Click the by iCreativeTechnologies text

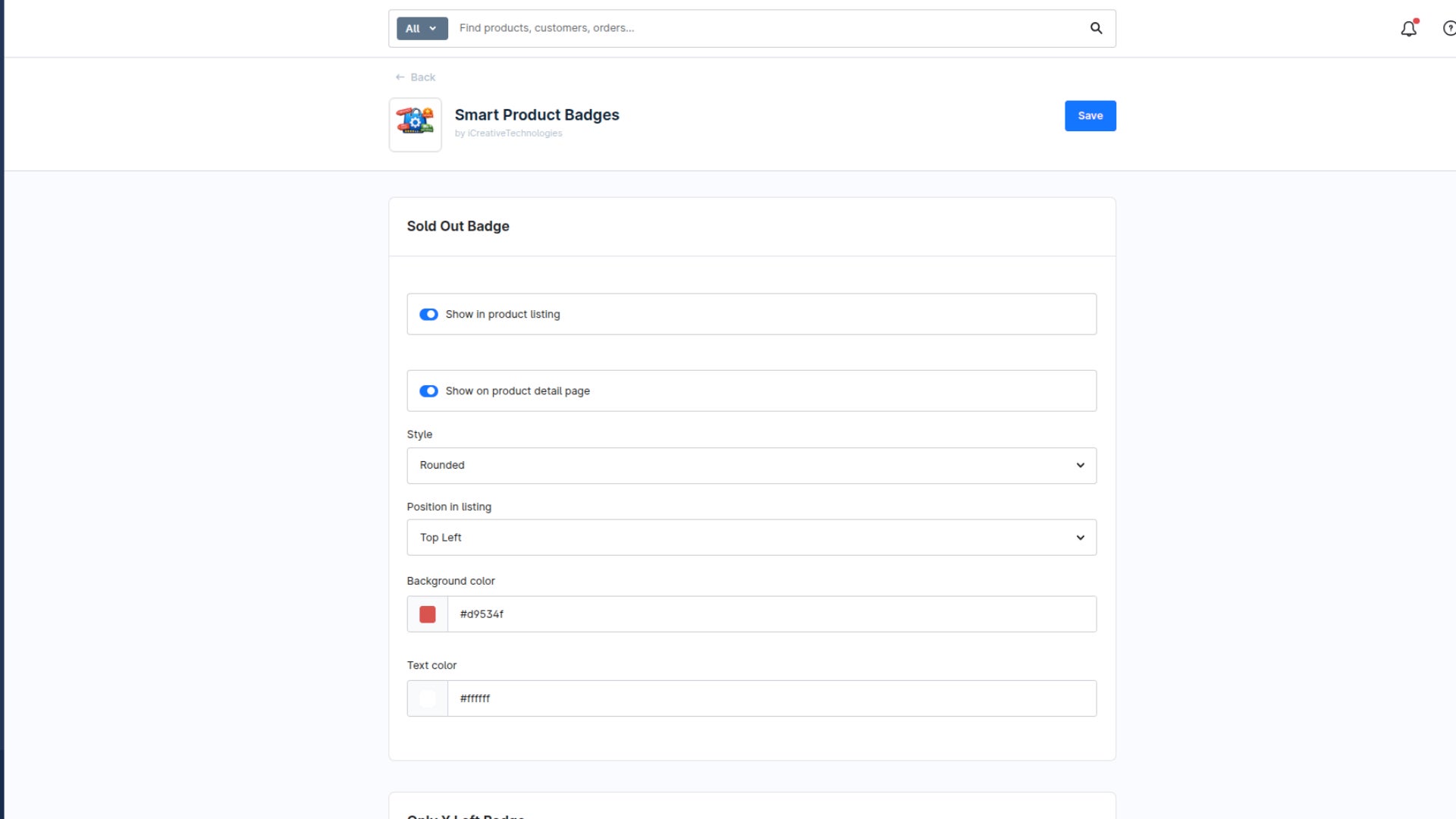(508, 133)
